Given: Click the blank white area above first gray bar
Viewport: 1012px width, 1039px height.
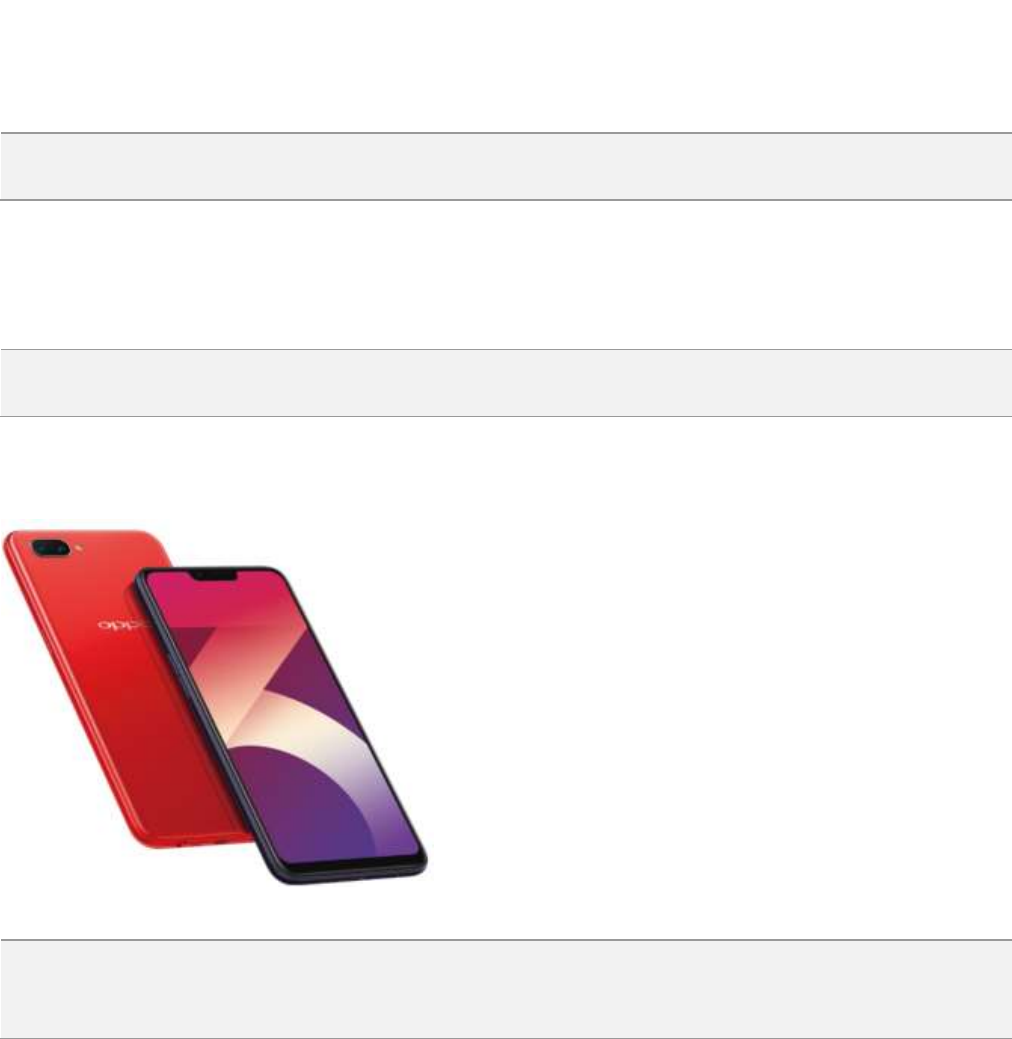Looking at the screenshot, I should (506, 66).
